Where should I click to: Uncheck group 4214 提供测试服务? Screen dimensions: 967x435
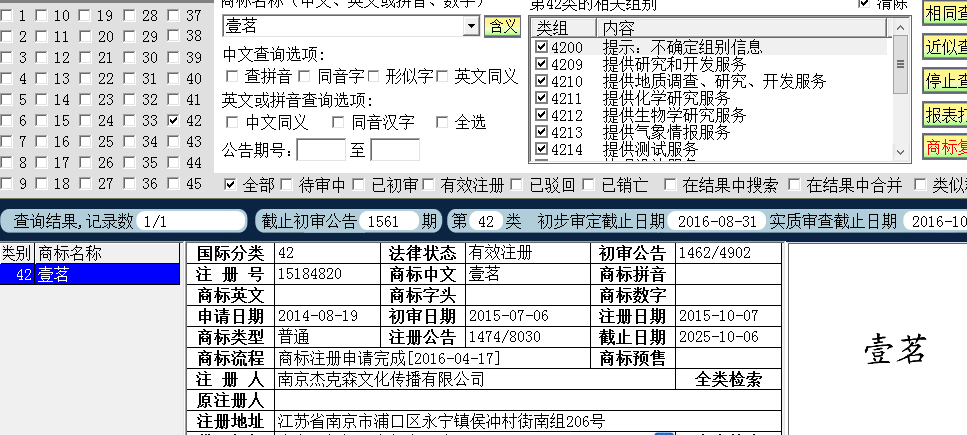[x=541, y=149]
